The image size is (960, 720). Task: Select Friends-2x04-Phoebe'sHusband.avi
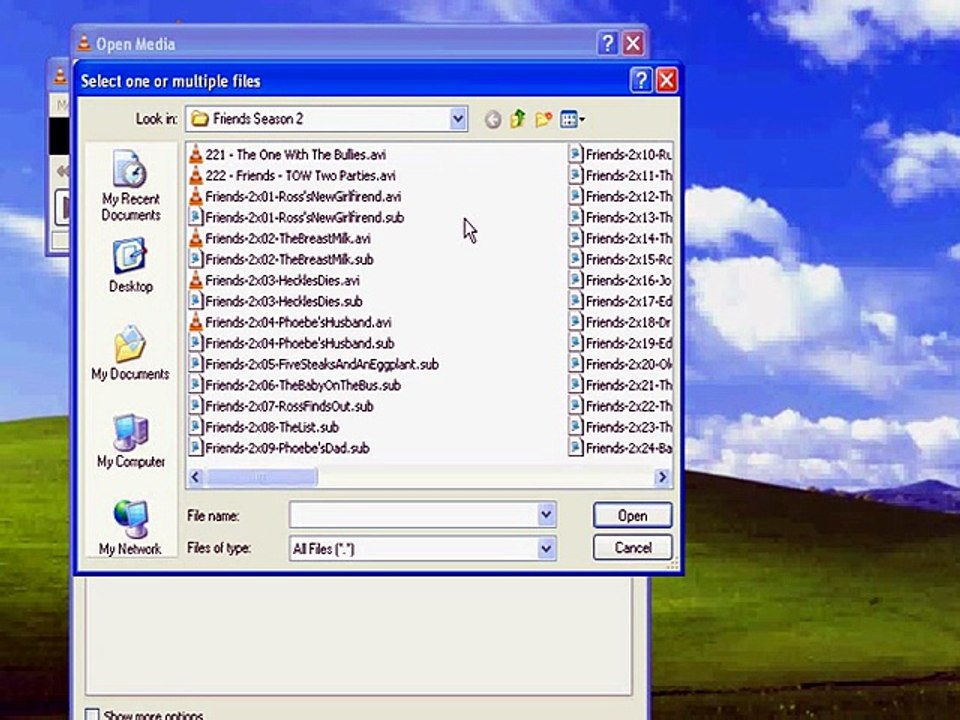click(290, 322)
